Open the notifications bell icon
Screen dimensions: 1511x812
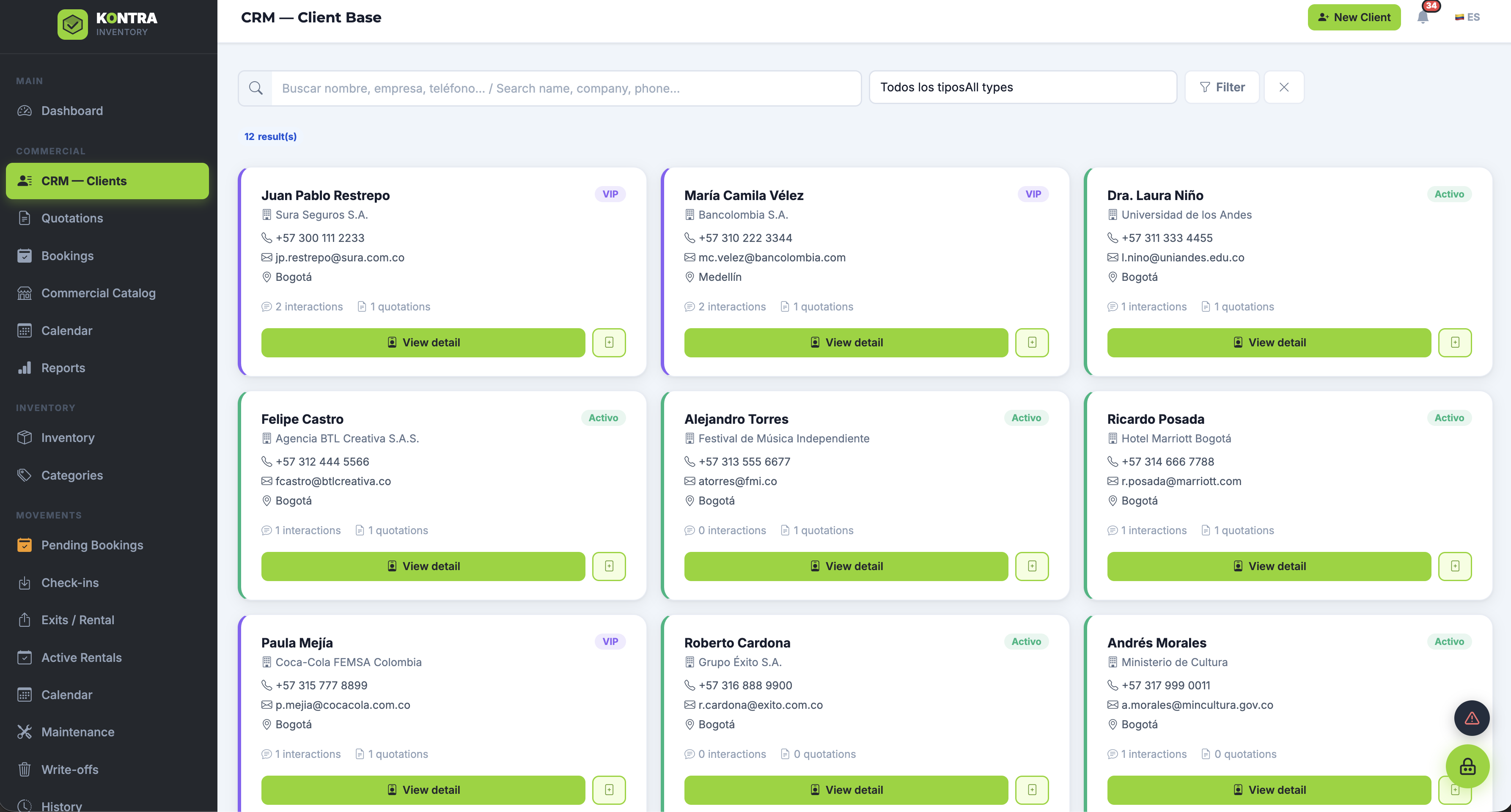coord(1423,17)
